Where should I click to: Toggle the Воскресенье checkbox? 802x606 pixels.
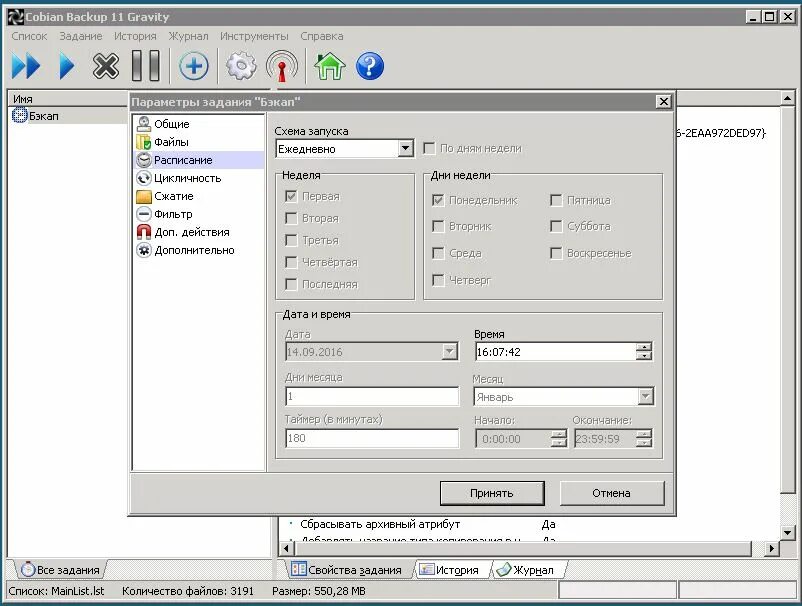pyautogui.click(x=556, y=253)
